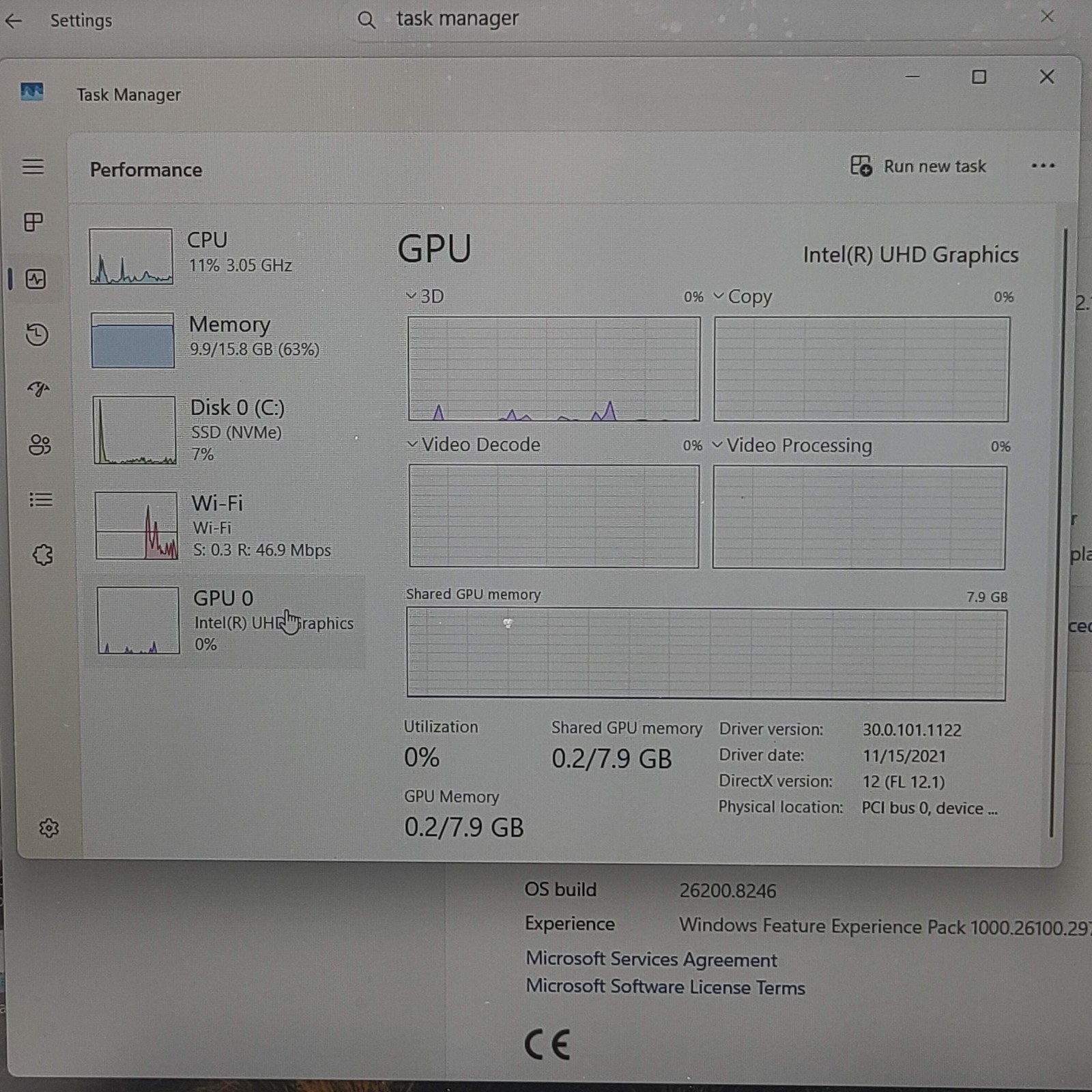
Task: Open the Processes page icon in sidebar
Action: 33,222
